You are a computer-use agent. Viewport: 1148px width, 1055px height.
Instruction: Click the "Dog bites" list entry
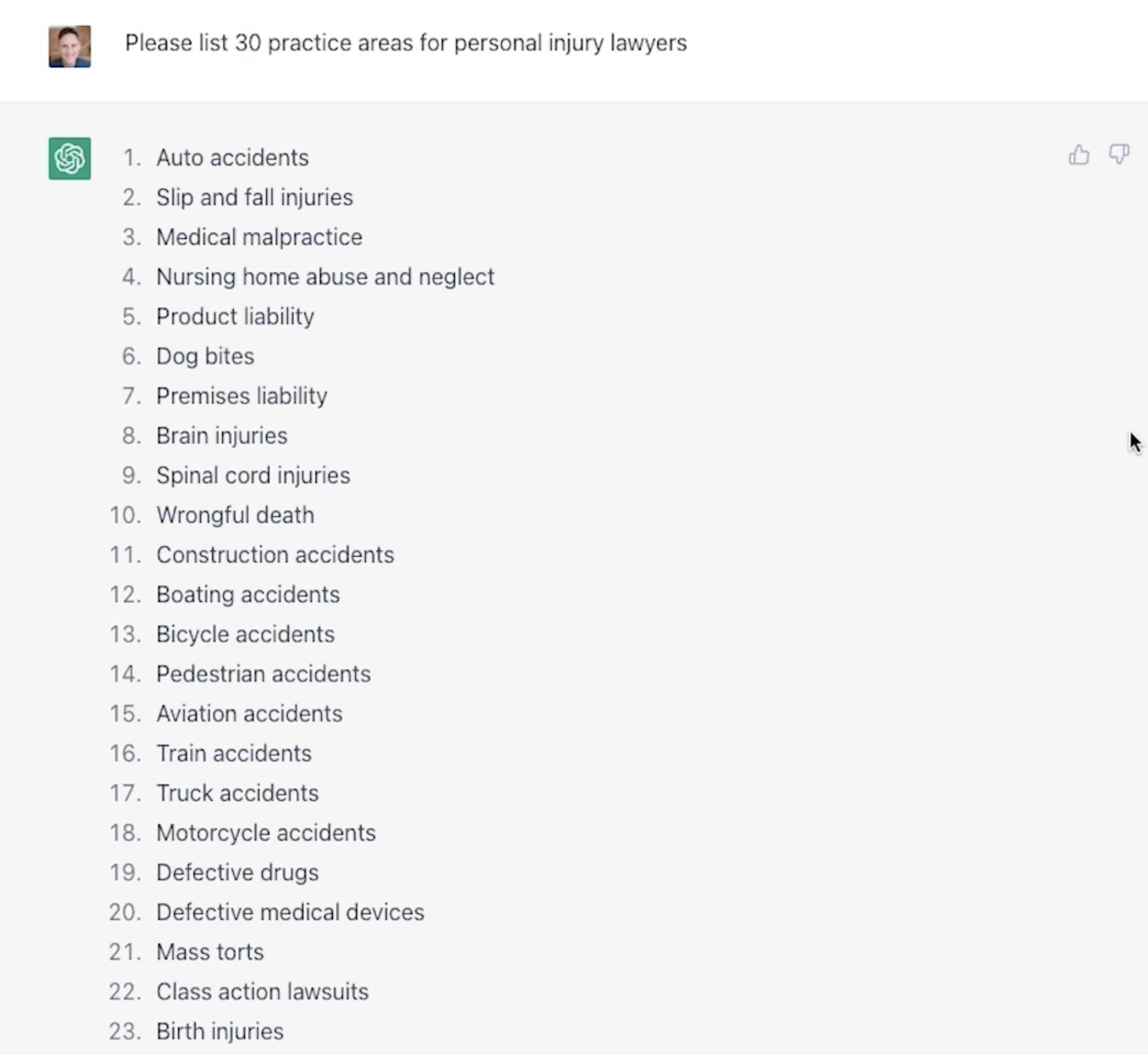[205, 356]
